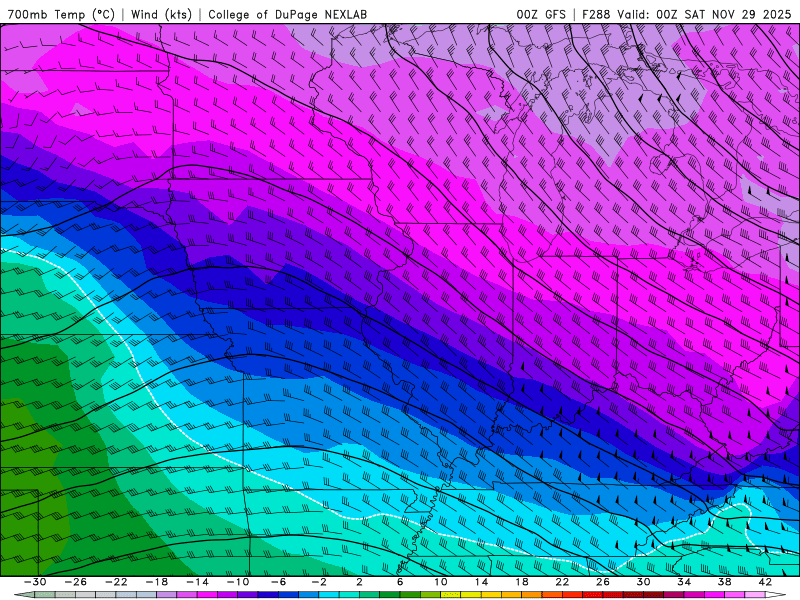Pick the yellow dotted swatch right of 10
Image resolution: width=800 pixels, height=600 pixels.
[x=450, y=595]
